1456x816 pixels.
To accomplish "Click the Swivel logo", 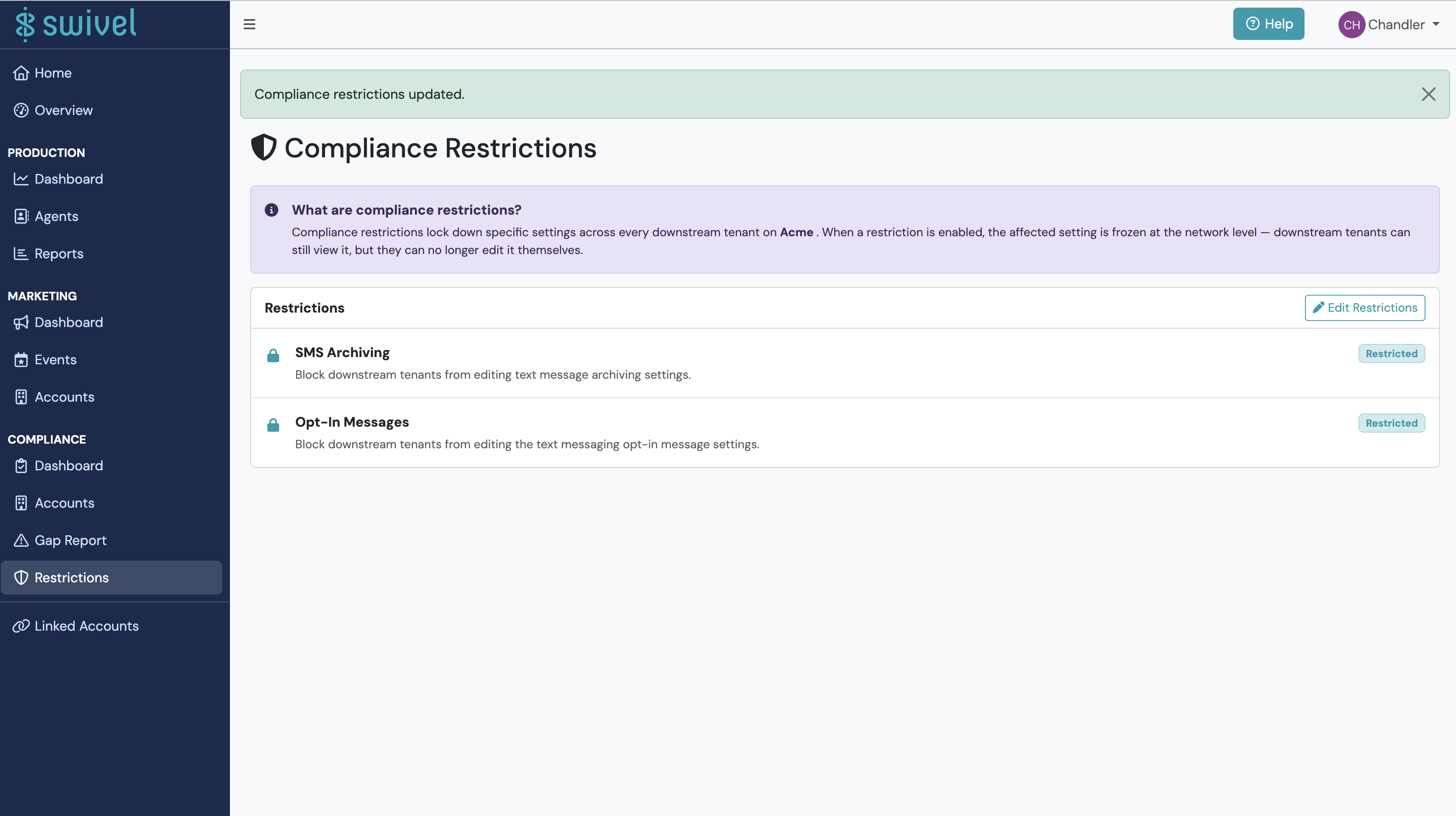I will tap(76, 24).
